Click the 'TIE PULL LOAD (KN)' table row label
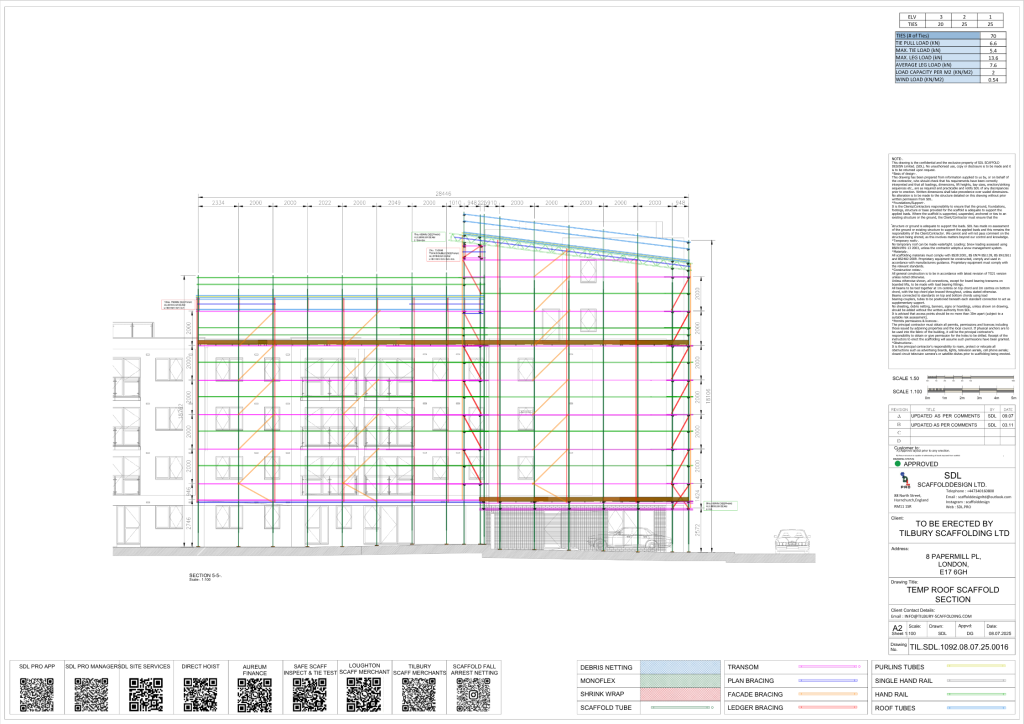The height and width of the screenshot is (724, 1024). 938,43
